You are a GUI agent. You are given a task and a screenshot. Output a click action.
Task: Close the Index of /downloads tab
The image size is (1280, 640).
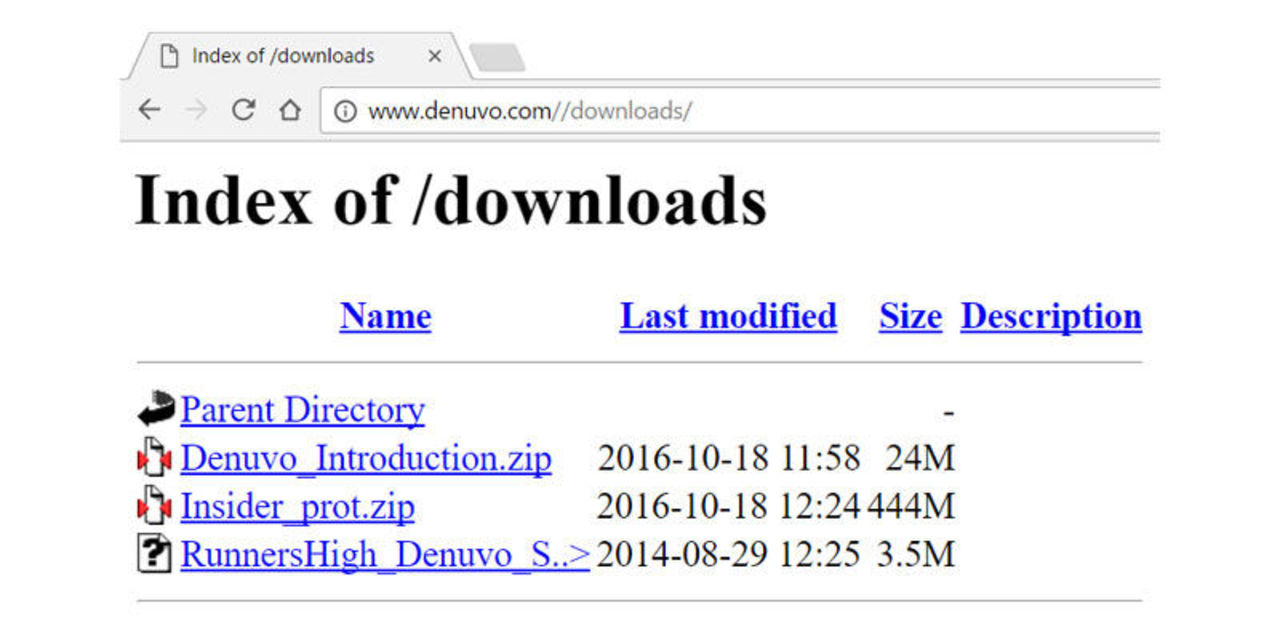tap(434, 56)
